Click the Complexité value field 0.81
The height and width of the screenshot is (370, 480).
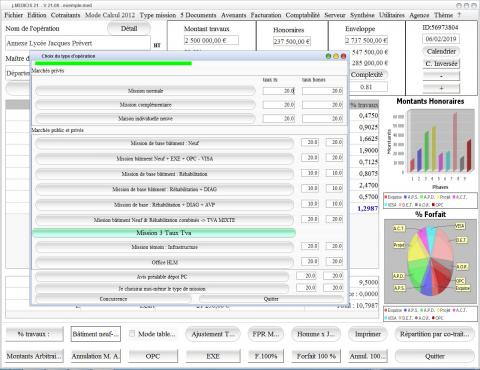coord(366,87)
